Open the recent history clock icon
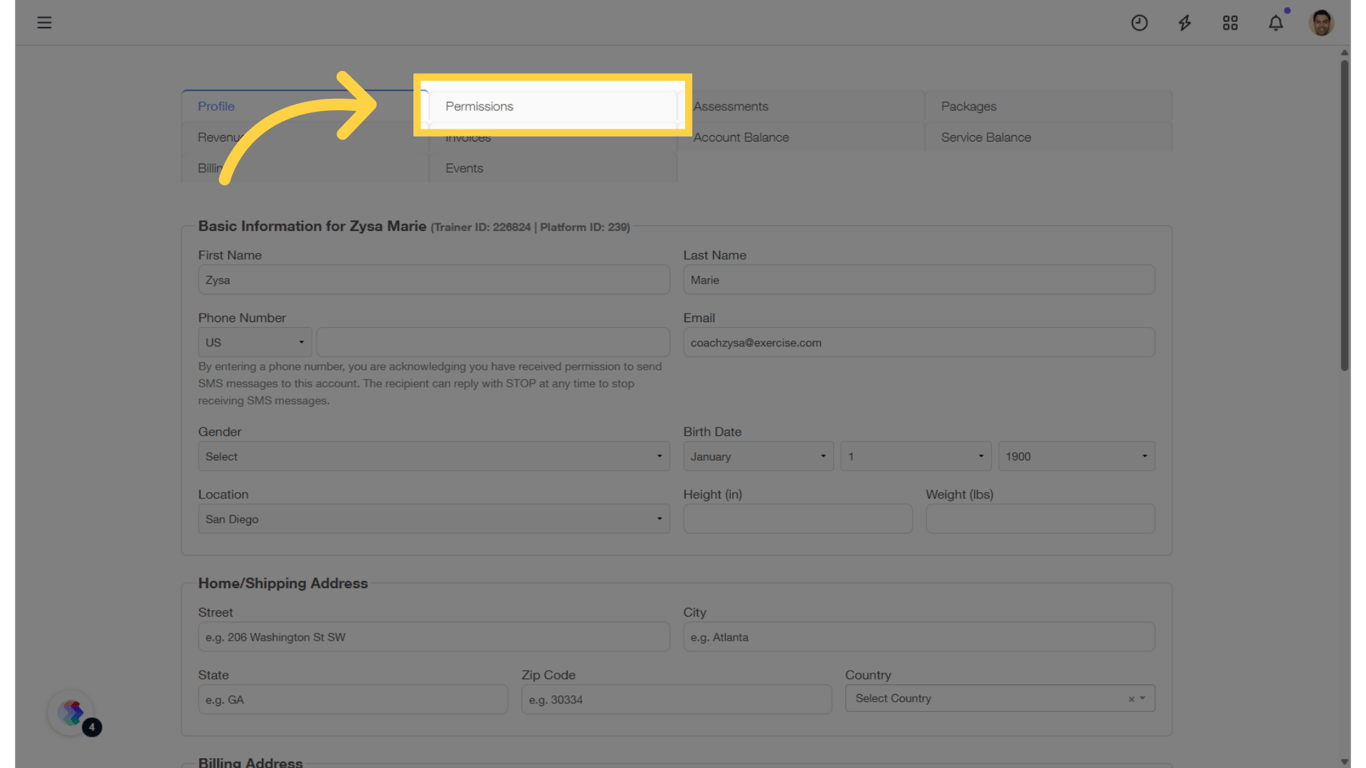Screen dimensions: 1366x768 pyautogui.click(x=1139, y=22)
